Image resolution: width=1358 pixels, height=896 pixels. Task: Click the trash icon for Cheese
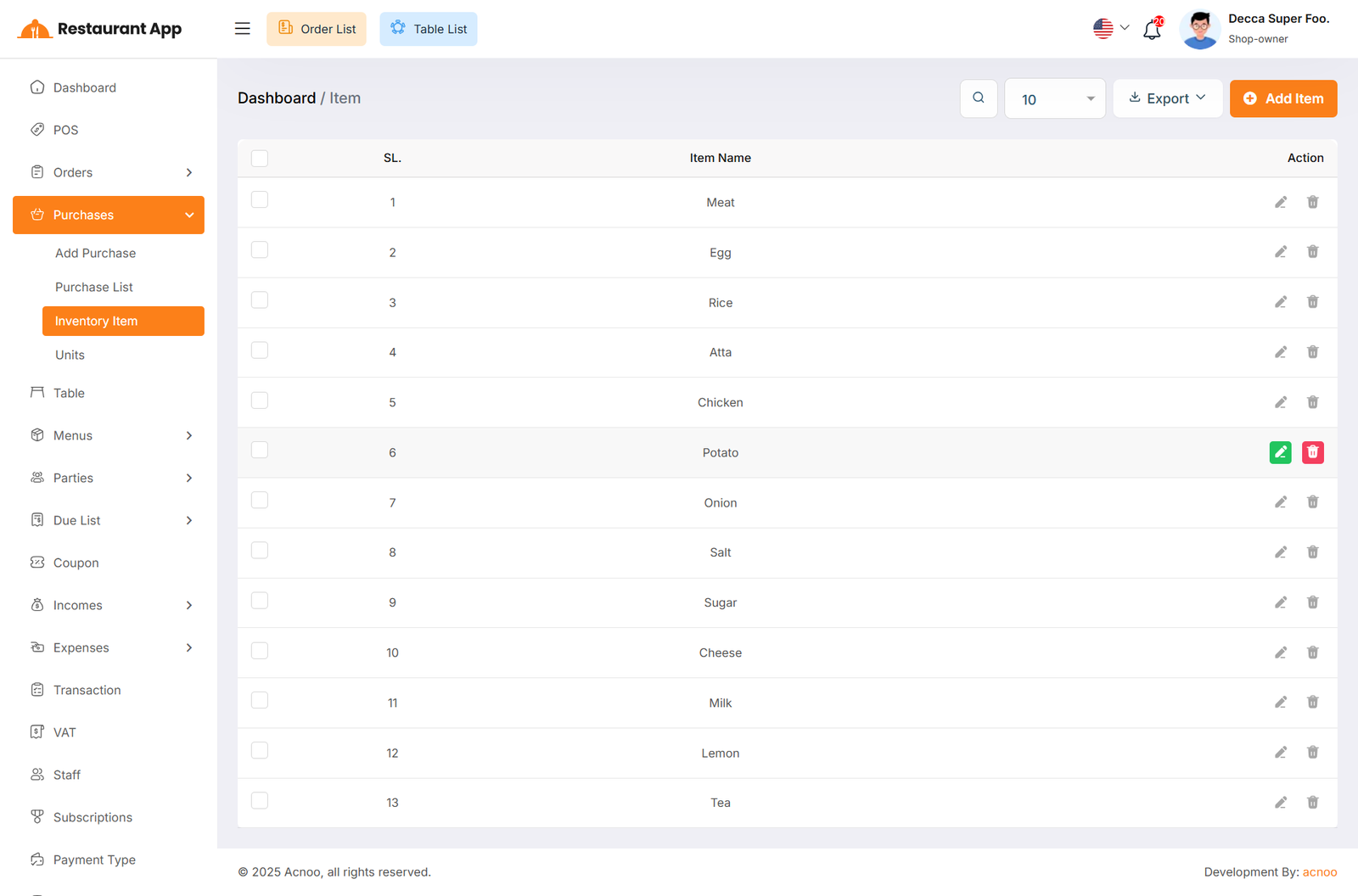click(1312, 652)
